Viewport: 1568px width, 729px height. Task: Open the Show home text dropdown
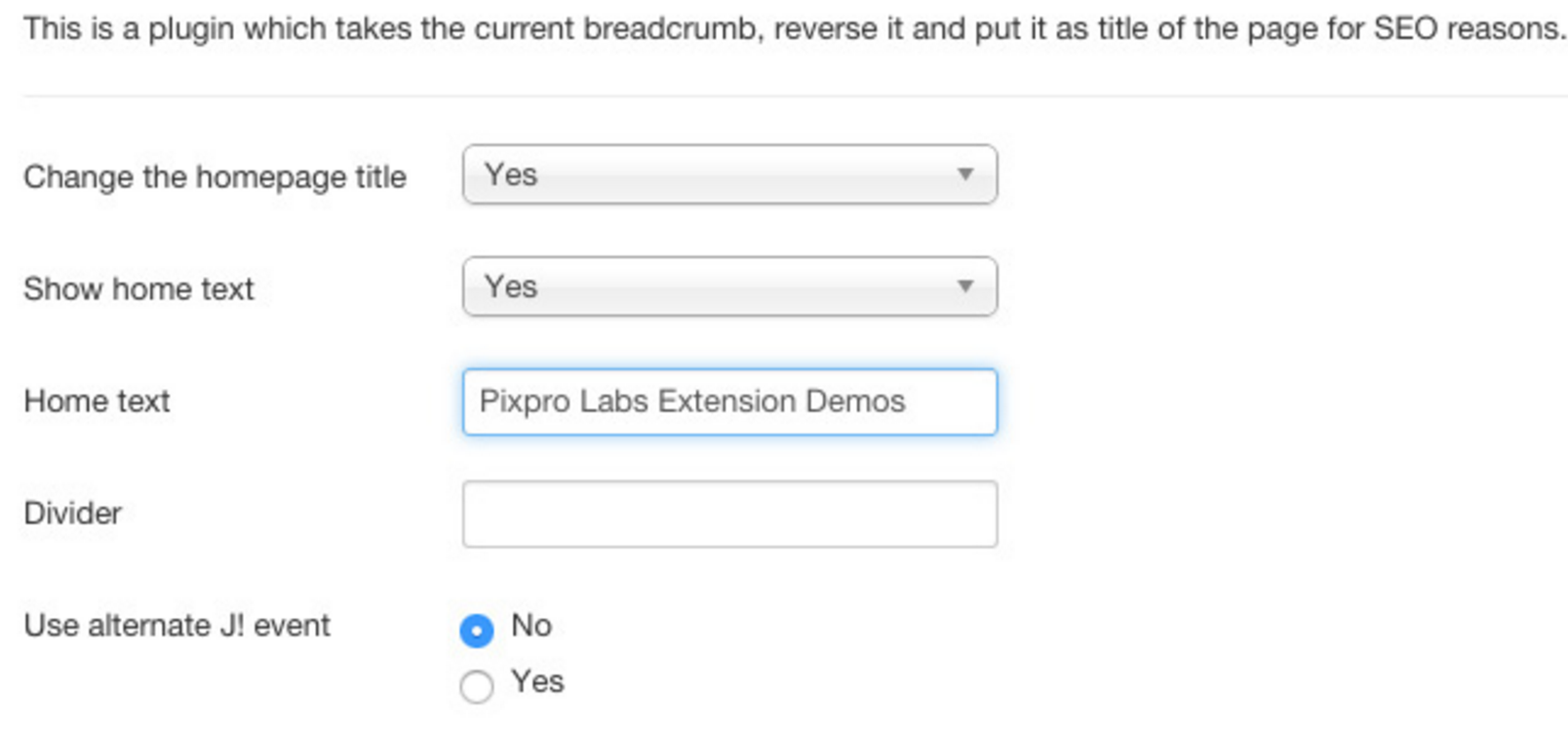[x=728, y=288]
